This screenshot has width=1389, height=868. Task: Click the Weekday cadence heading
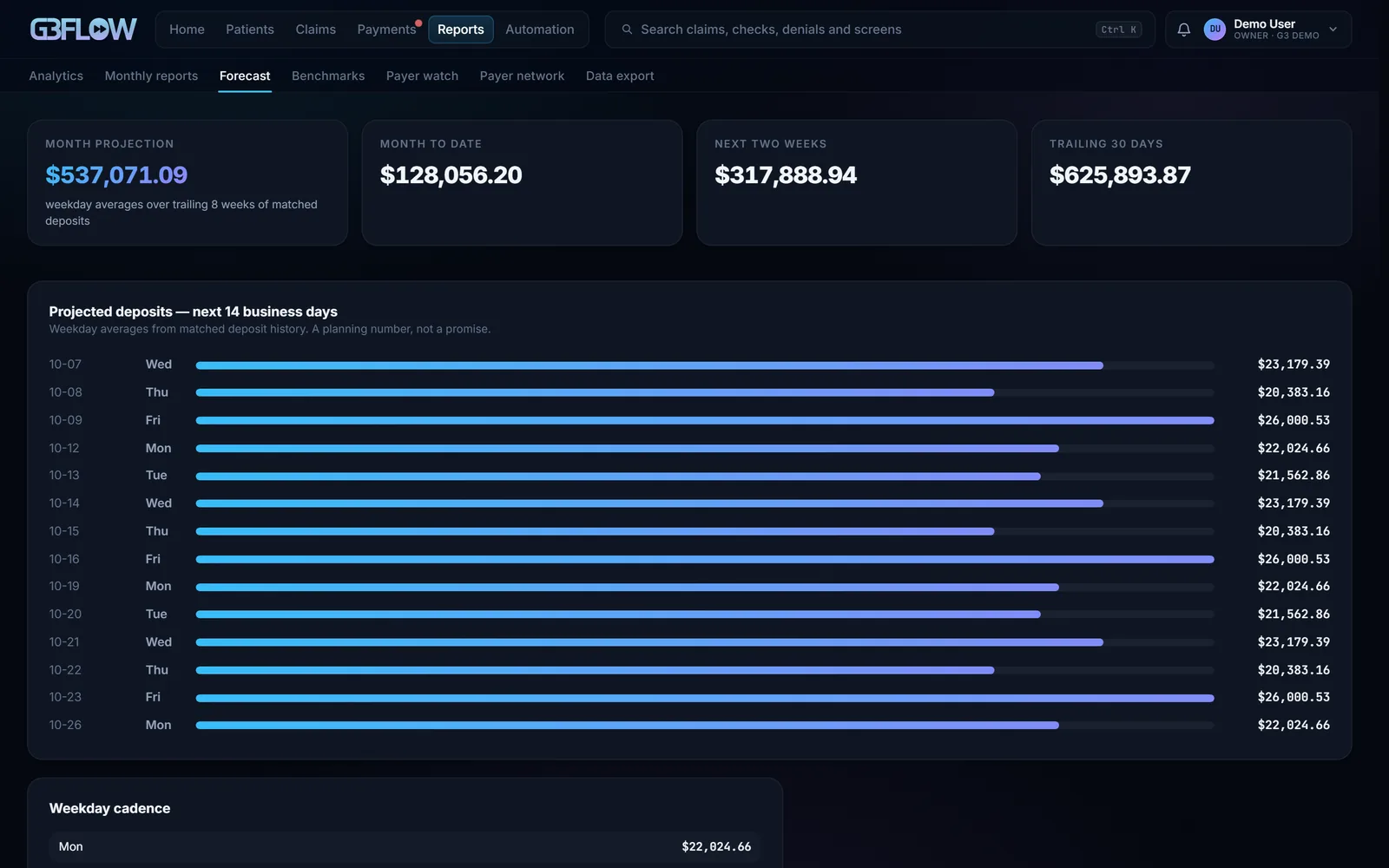(109, 808)
